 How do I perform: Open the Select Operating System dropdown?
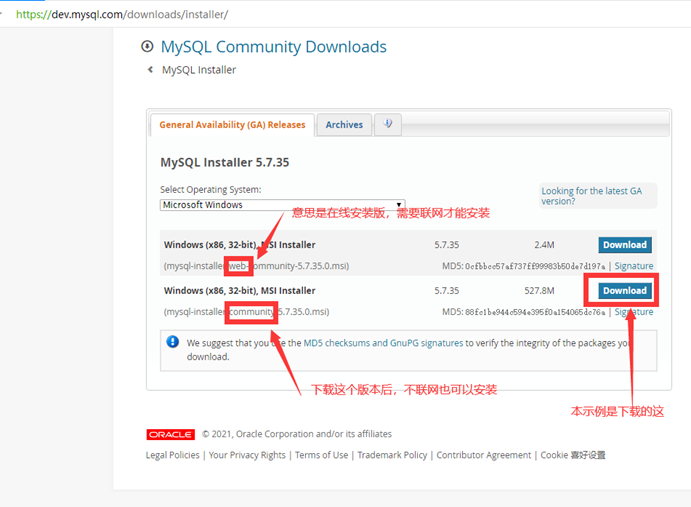(282, 205)
